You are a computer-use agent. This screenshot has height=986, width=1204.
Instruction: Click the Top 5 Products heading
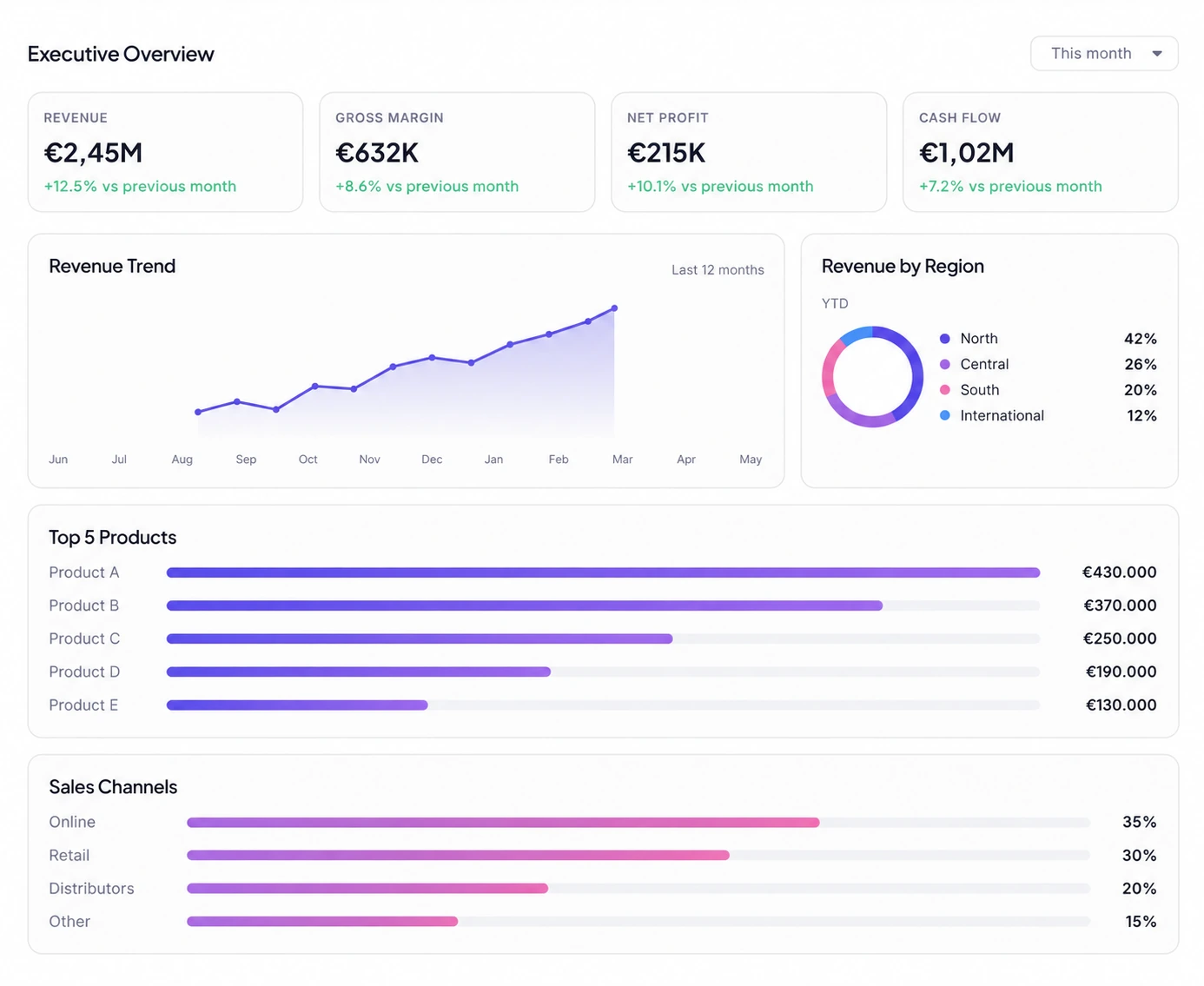pyautogui.click(x=112, y=537)
